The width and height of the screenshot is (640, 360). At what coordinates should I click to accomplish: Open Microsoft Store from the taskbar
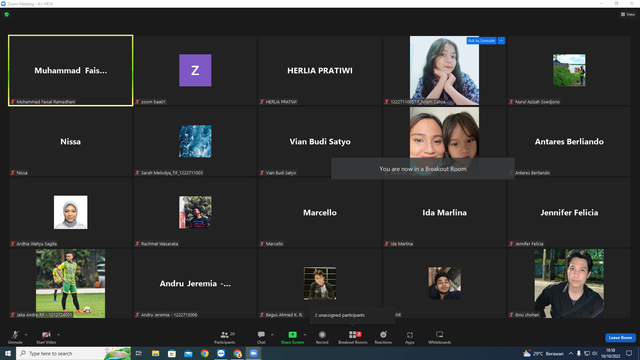coord(172,353)
